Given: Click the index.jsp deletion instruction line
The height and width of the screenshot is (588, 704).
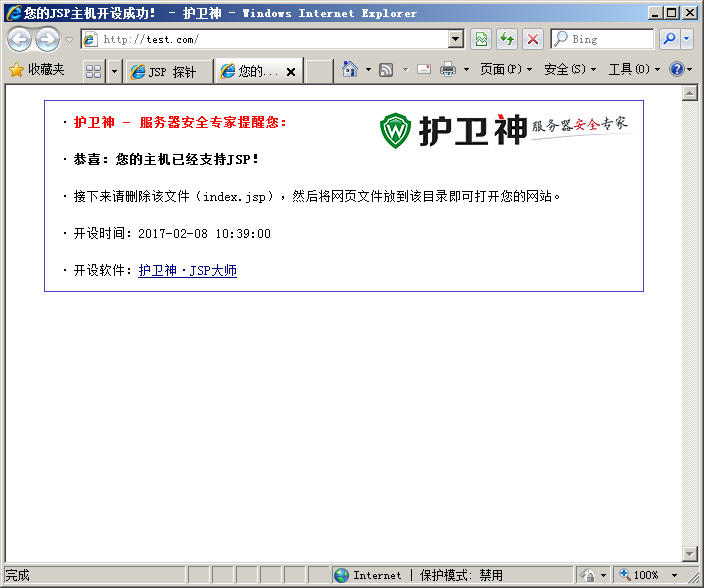Looking at the screenshot, I should point(317,196).
